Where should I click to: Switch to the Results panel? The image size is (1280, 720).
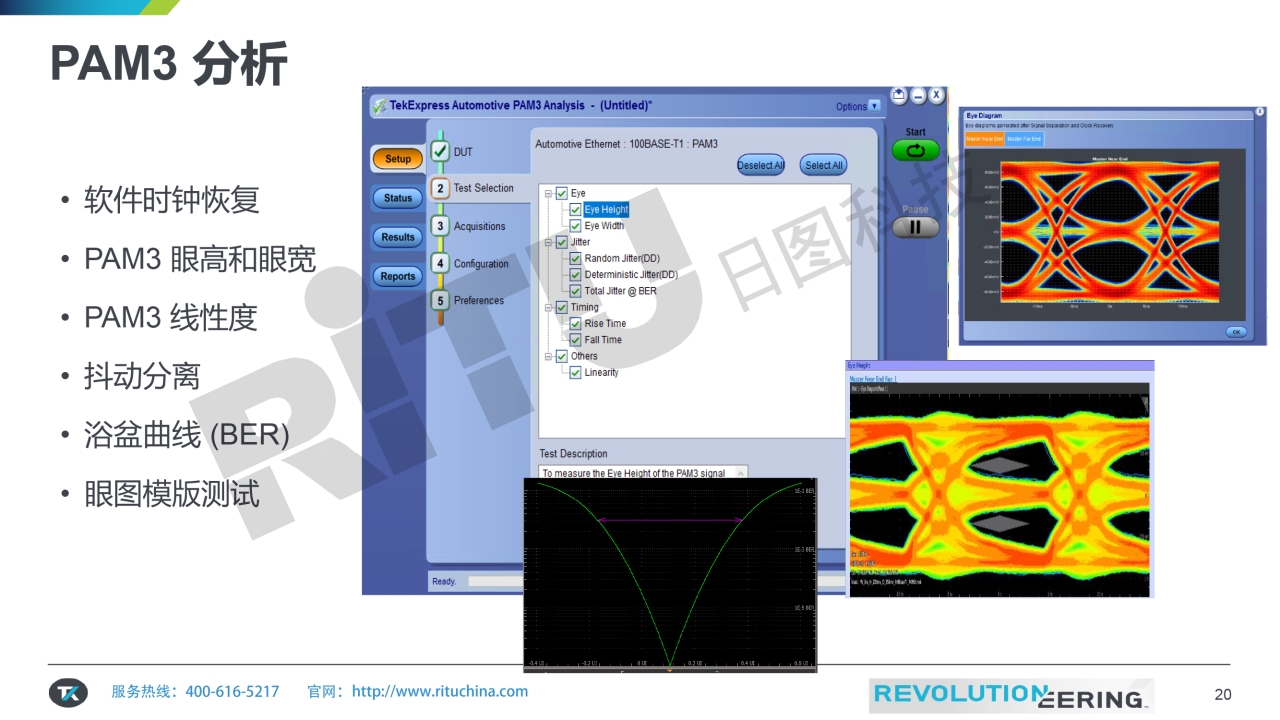tap(398, 237)
